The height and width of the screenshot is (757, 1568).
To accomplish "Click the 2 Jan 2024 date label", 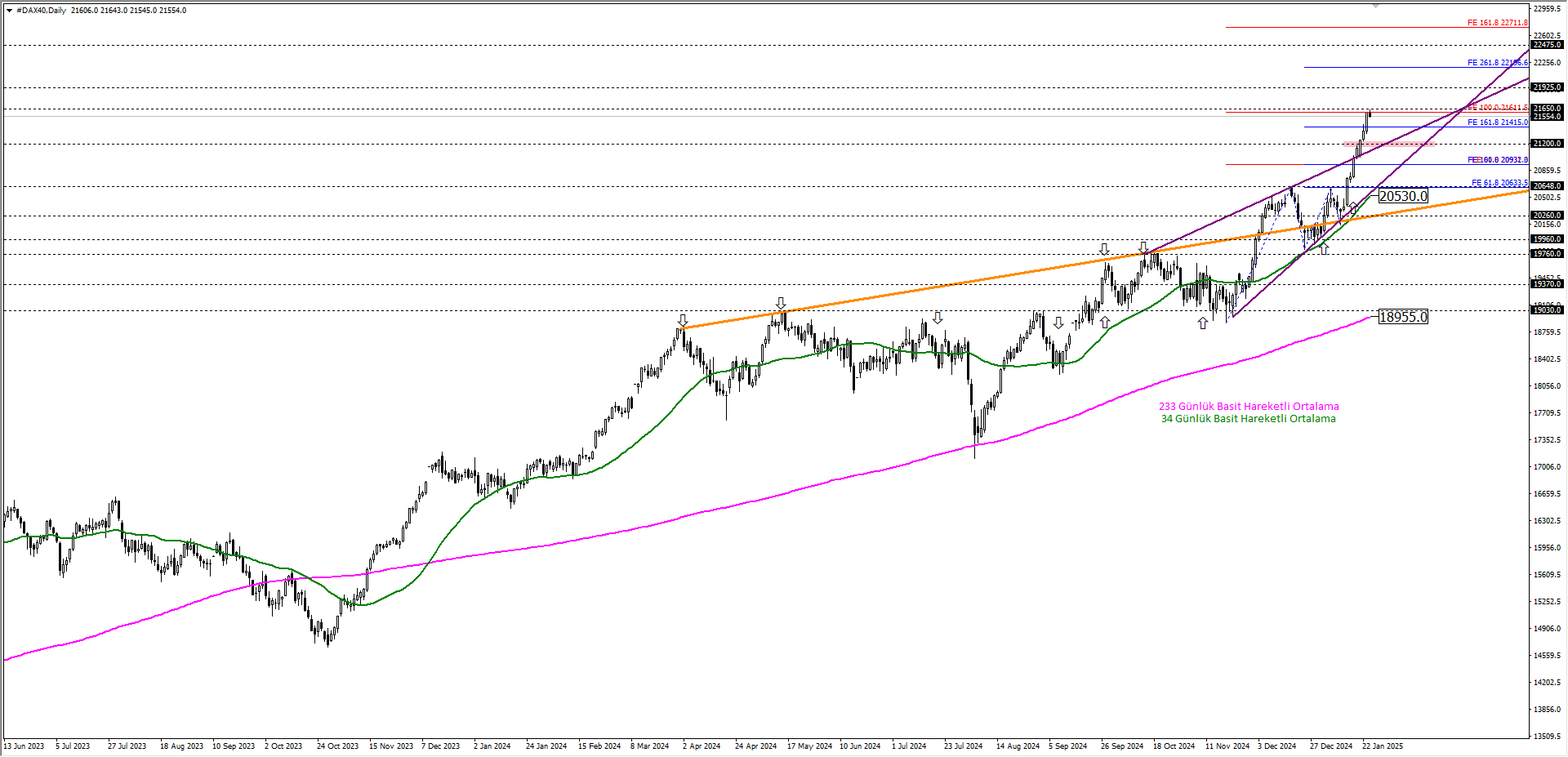I will pyautogui.click(x=492, y=746).
